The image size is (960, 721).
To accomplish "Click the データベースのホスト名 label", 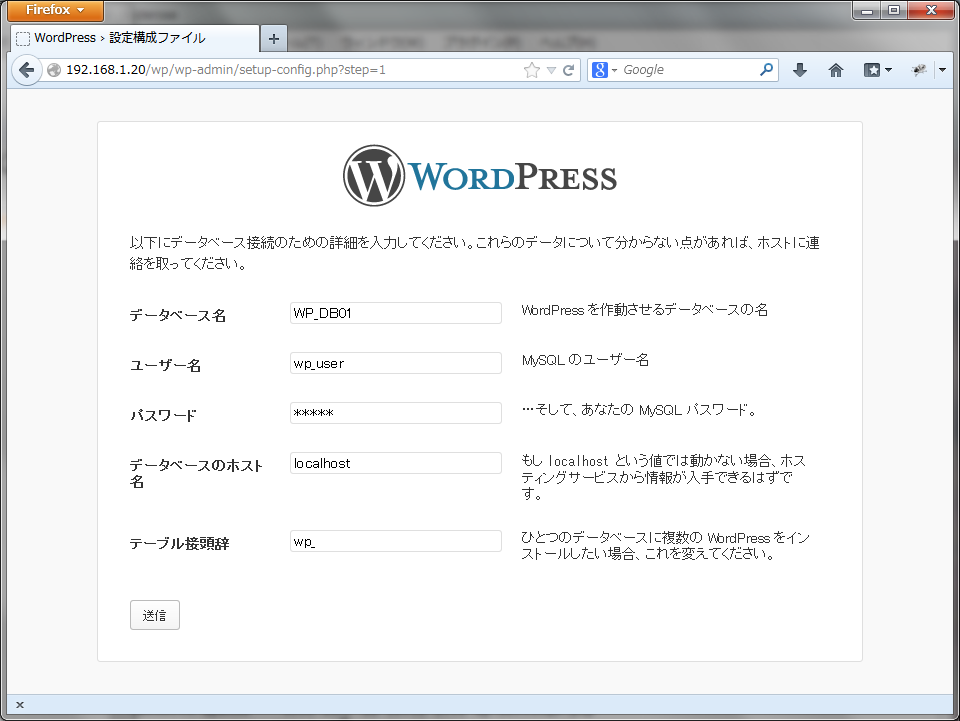I will click(196, 474).
